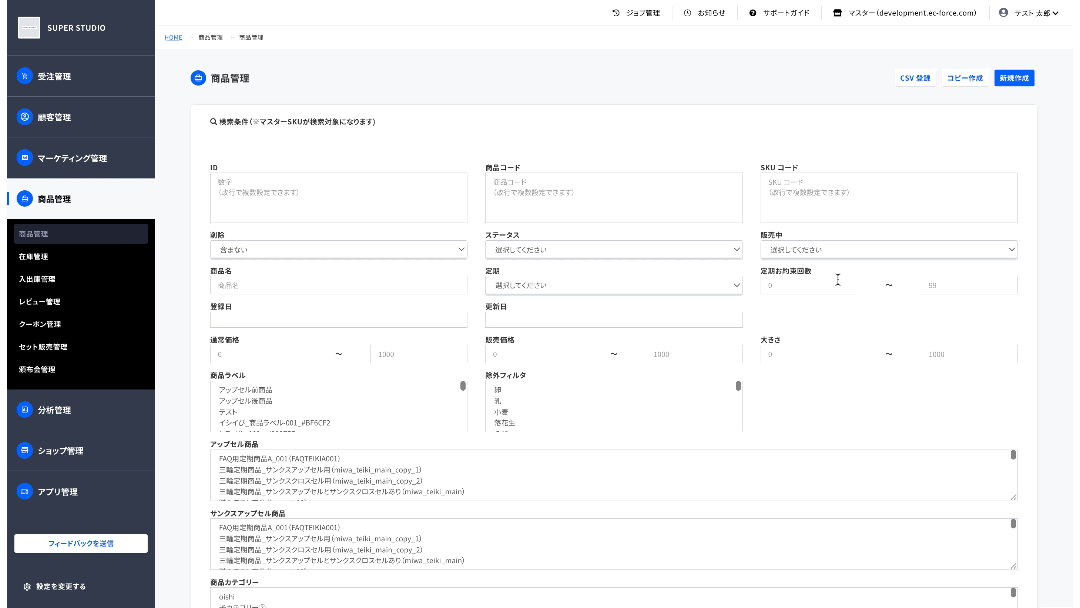Click the フィードバックを送信 button
This screenshot has height=608, width=1080.
point(81,543)
